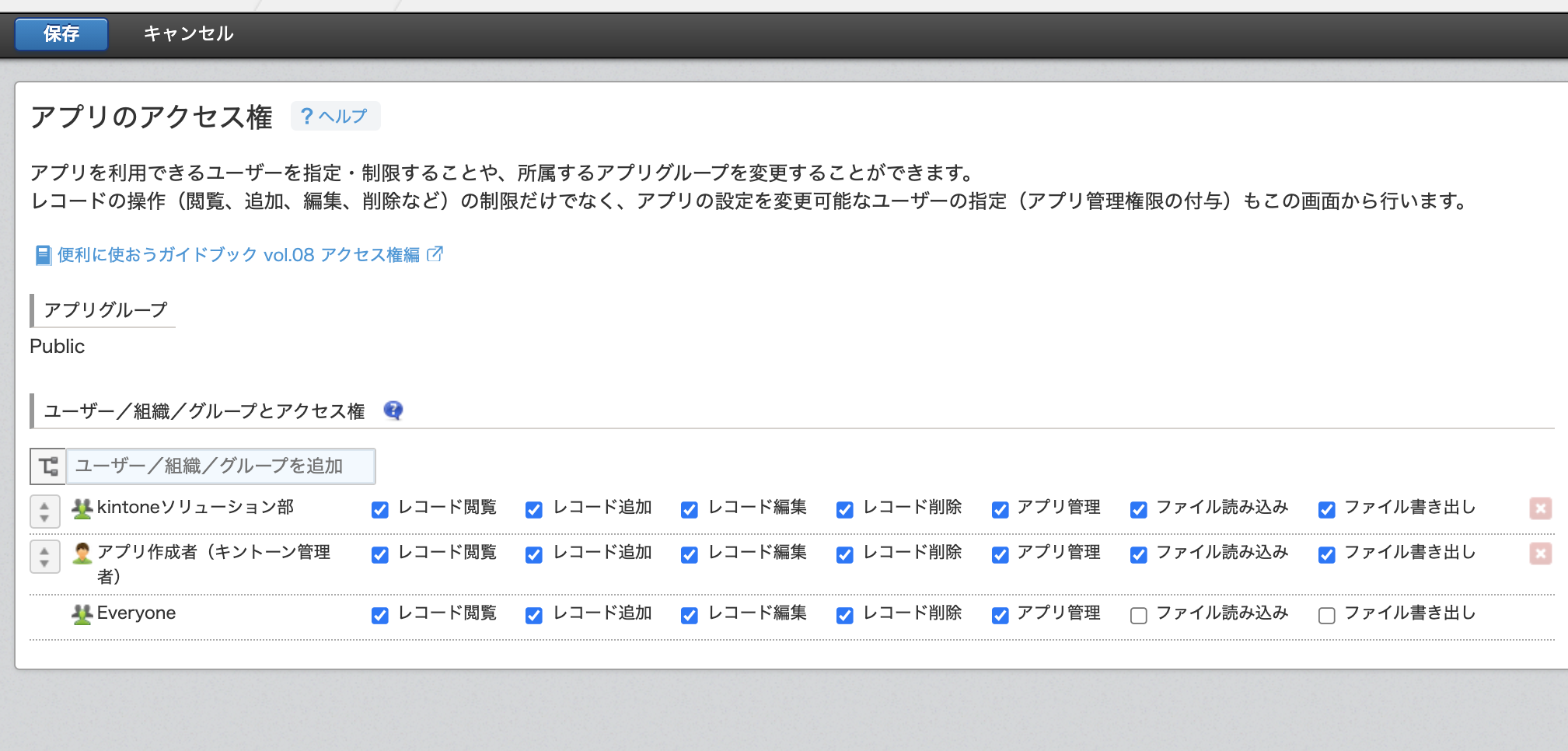Move kintoneソリューション部 row up arrow
Viewport: 1568px width, 751px height.
(44, 505)
